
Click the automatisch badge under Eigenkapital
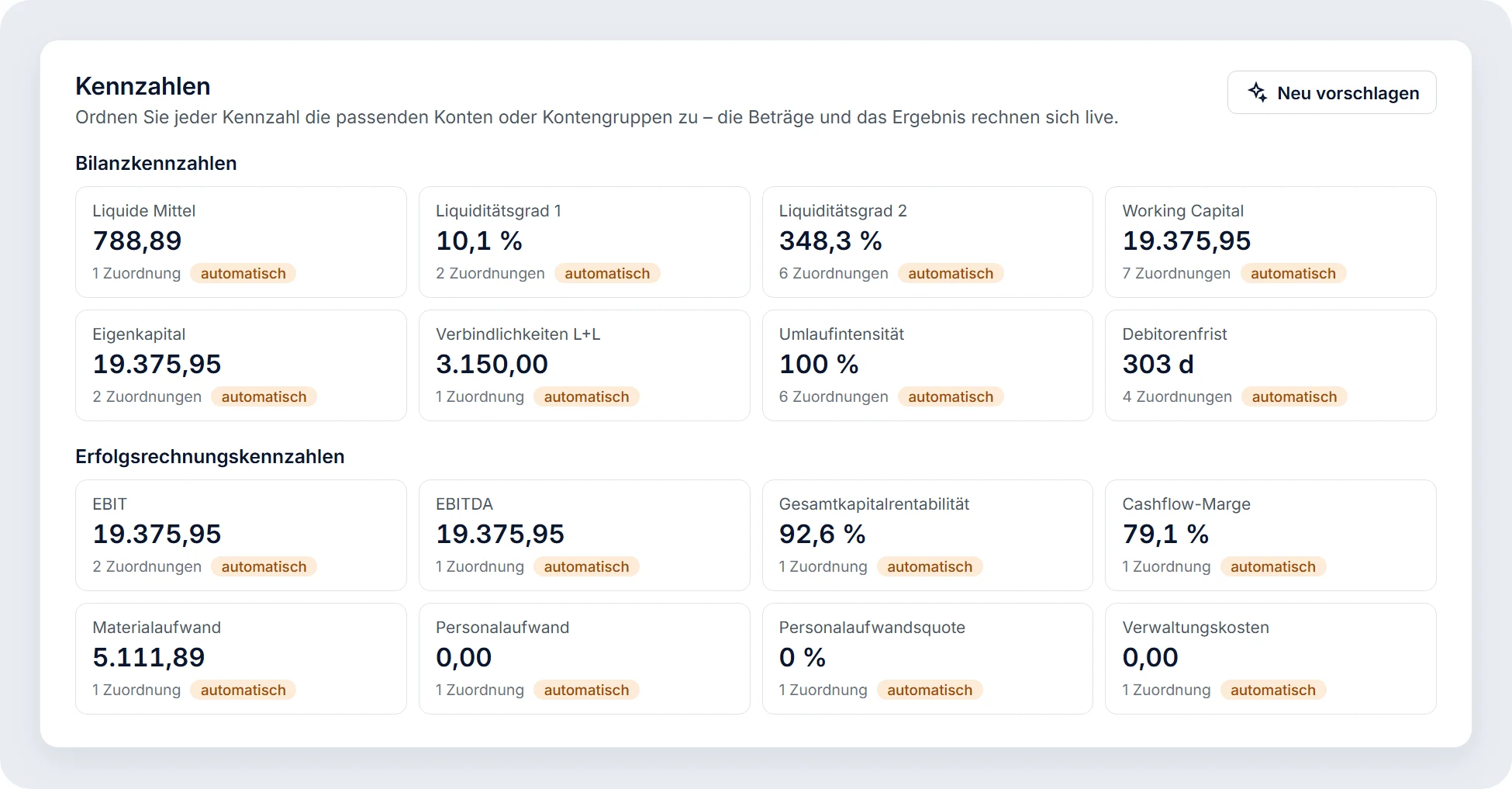(264, 396)
